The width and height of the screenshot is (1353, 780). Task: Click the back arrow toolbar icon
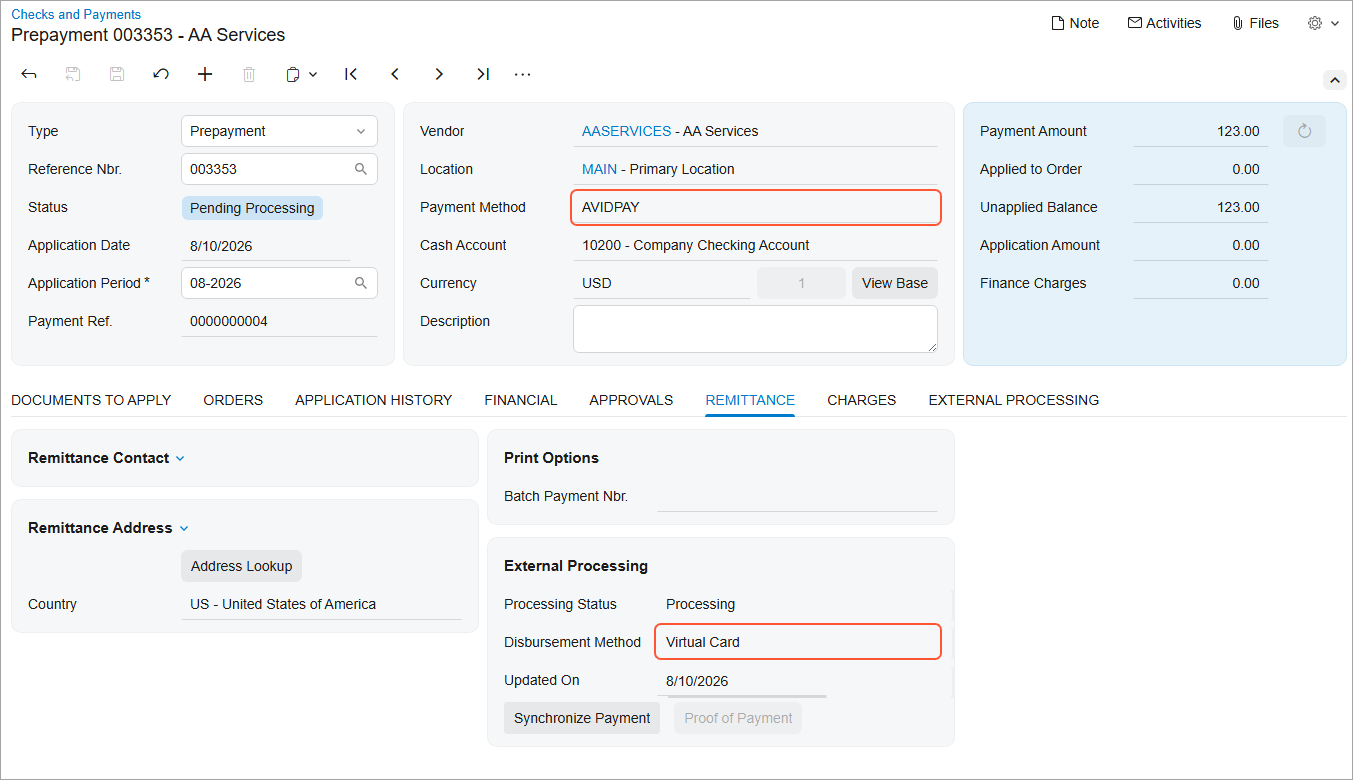pos(29,74)
